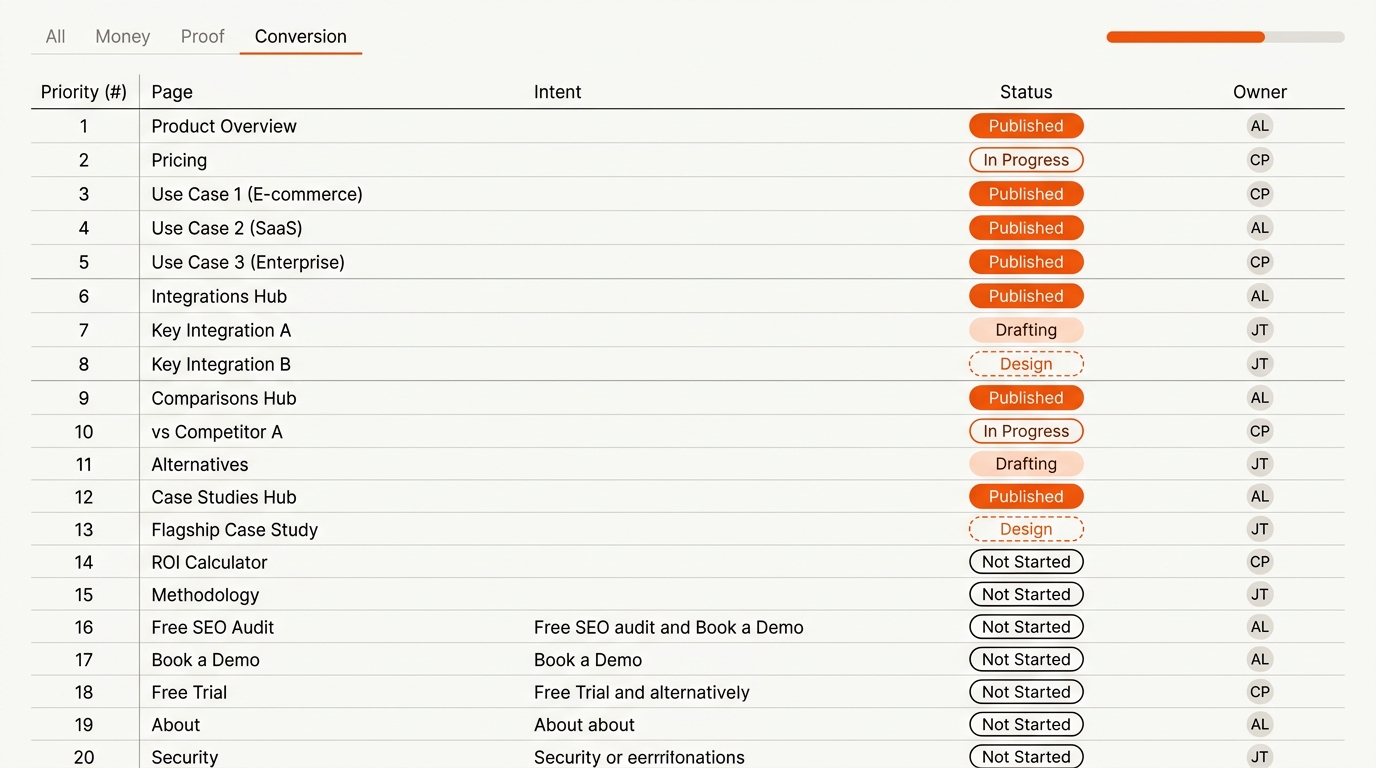Select the Proof tab

203,36
